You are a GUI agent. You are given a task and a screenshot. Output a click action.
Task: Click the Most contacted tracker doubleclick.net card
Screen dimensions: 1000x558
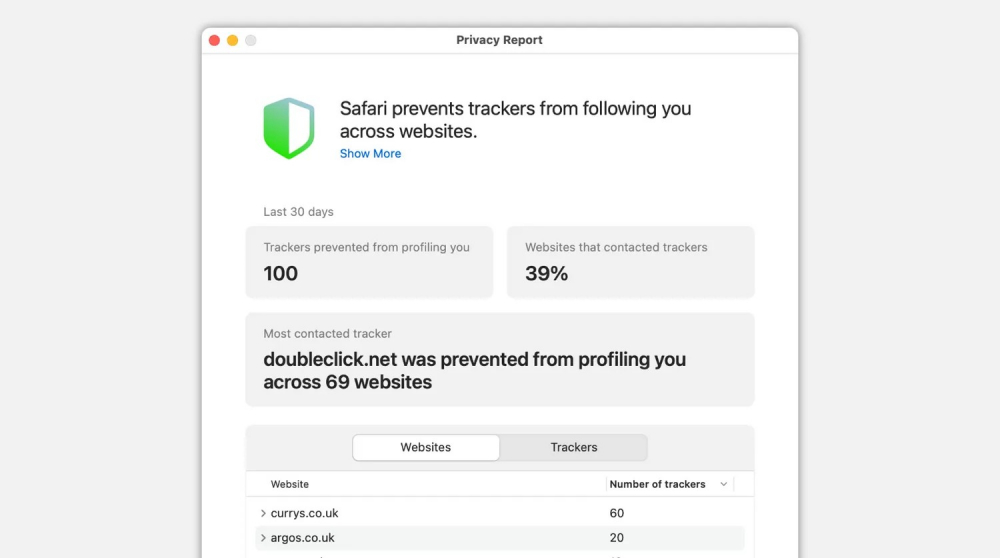(x=500, y=360)
